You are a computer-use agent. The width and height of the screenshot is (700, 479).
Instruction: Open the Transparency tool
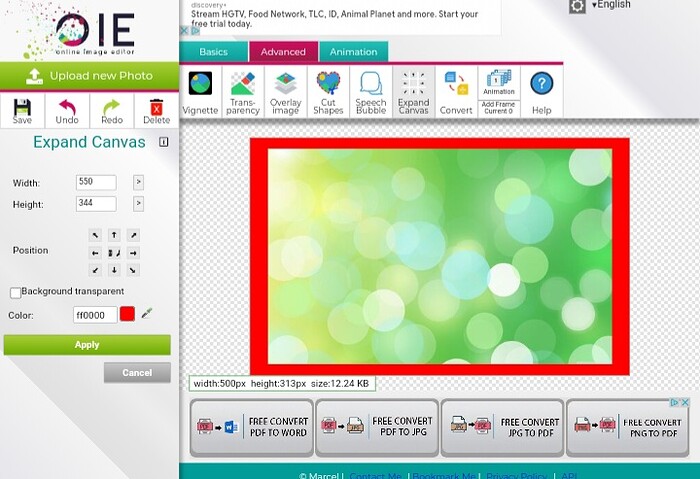pos(243,92)
